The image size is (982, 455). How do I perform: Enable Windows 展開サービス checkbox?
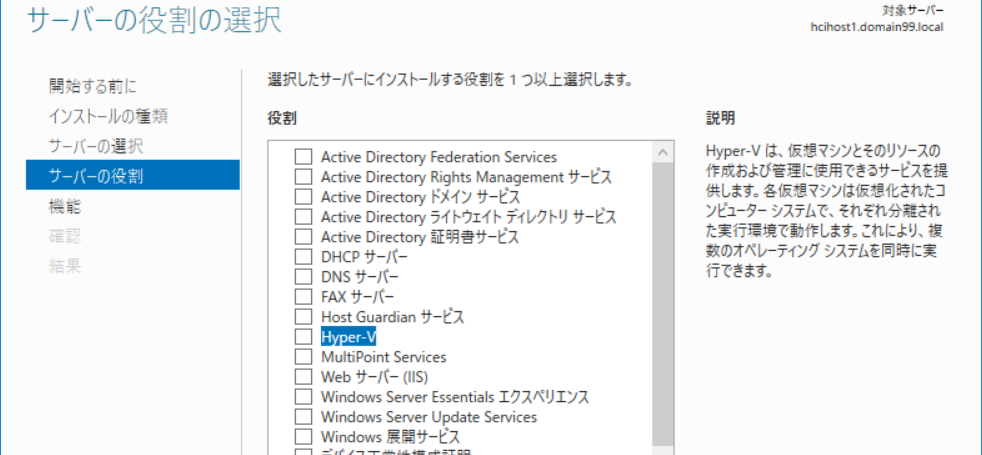pos(303,437)
